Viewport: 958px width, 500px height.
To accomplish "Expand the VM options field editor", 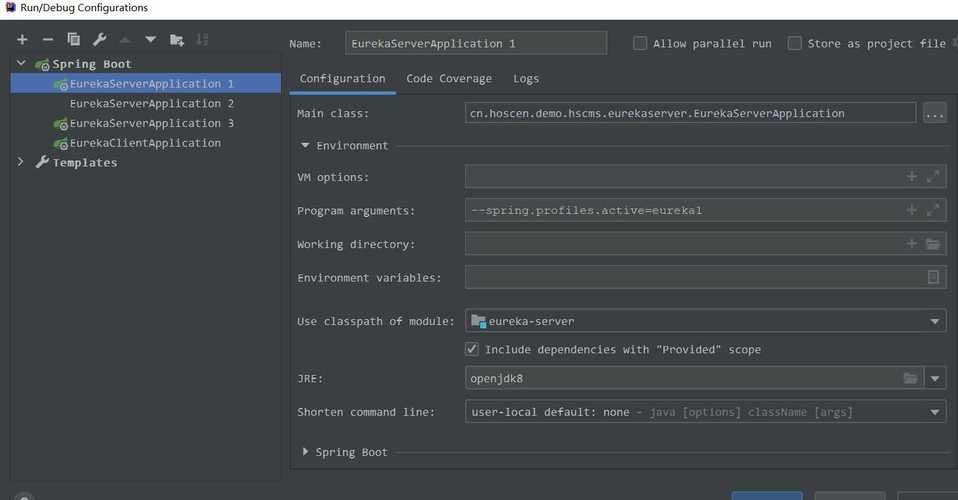I will pyautogui.click(x=933, y=177).
